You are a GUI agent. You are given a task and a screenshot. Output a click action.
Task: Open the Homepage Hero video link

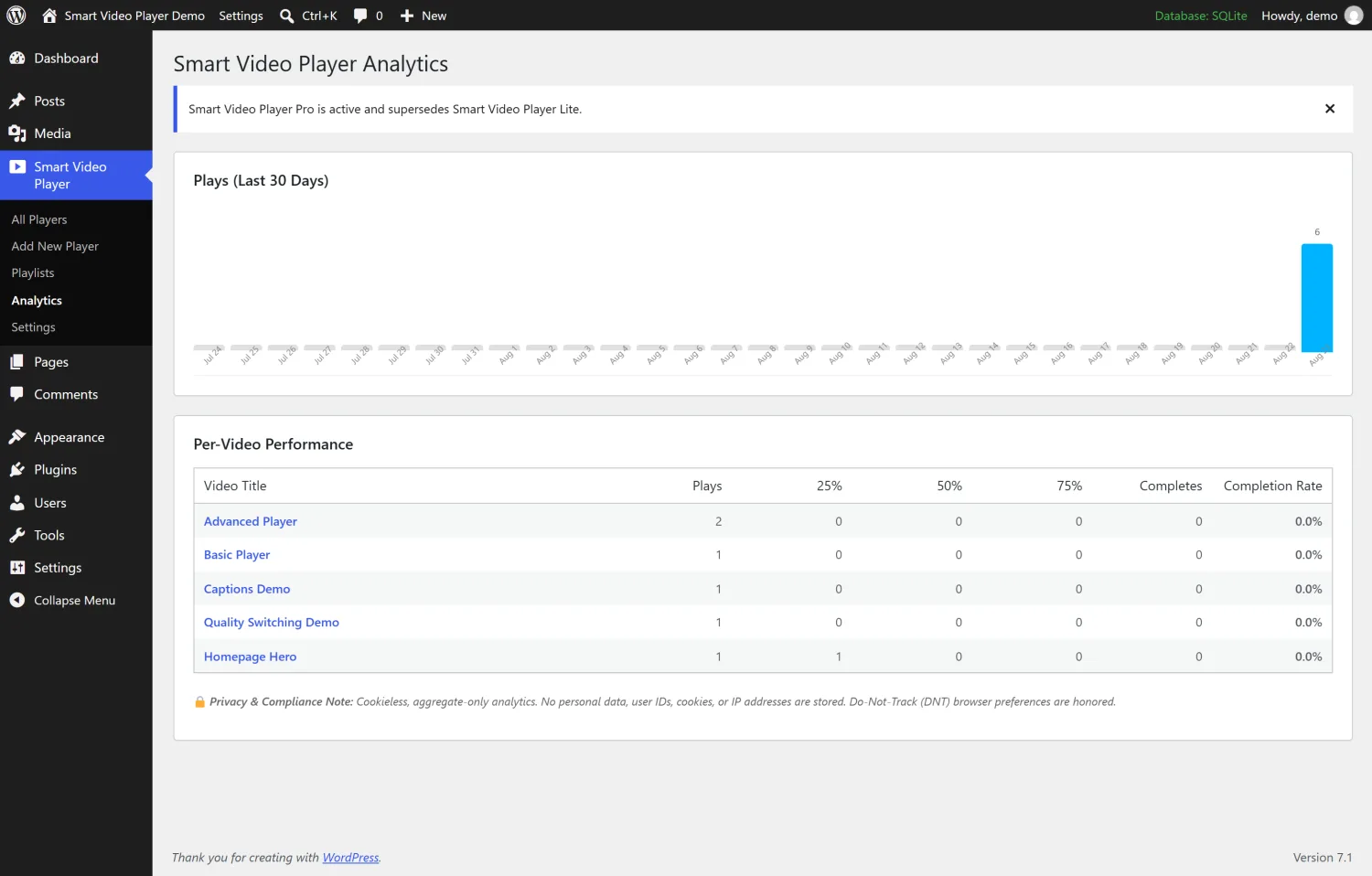(250, 657)
